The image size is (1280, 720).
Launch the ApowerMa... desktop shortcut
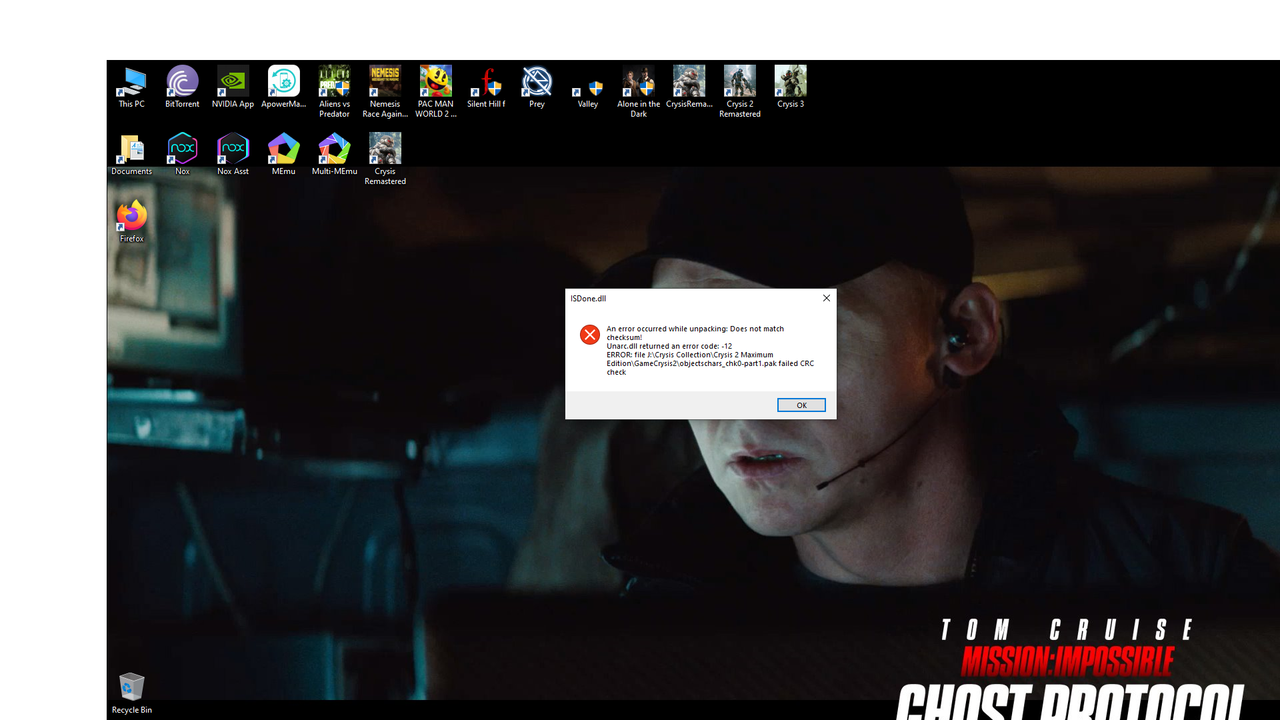point(284,87)
